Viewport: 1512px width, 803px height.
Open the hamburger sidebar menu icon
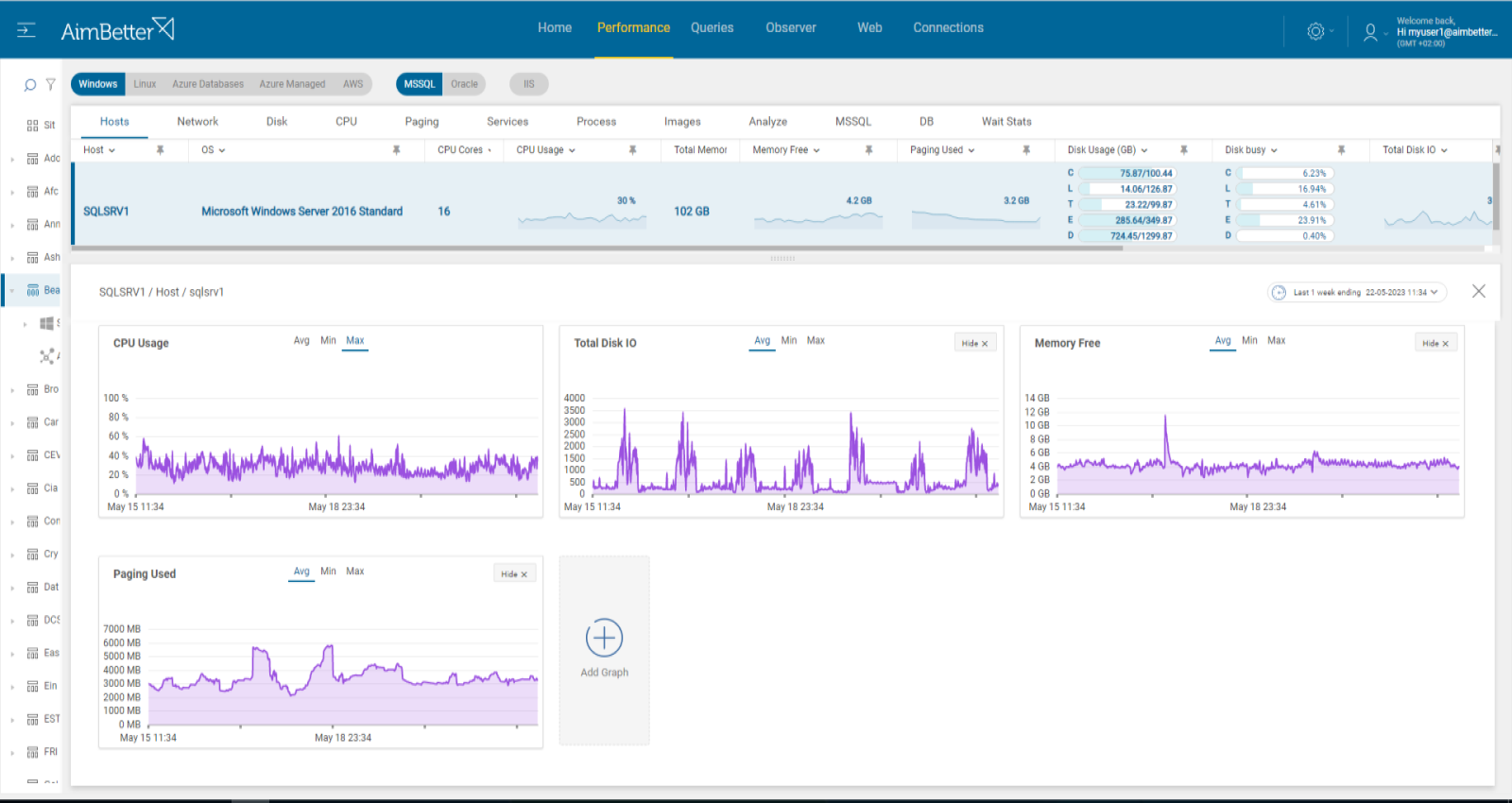pos(26,30)
